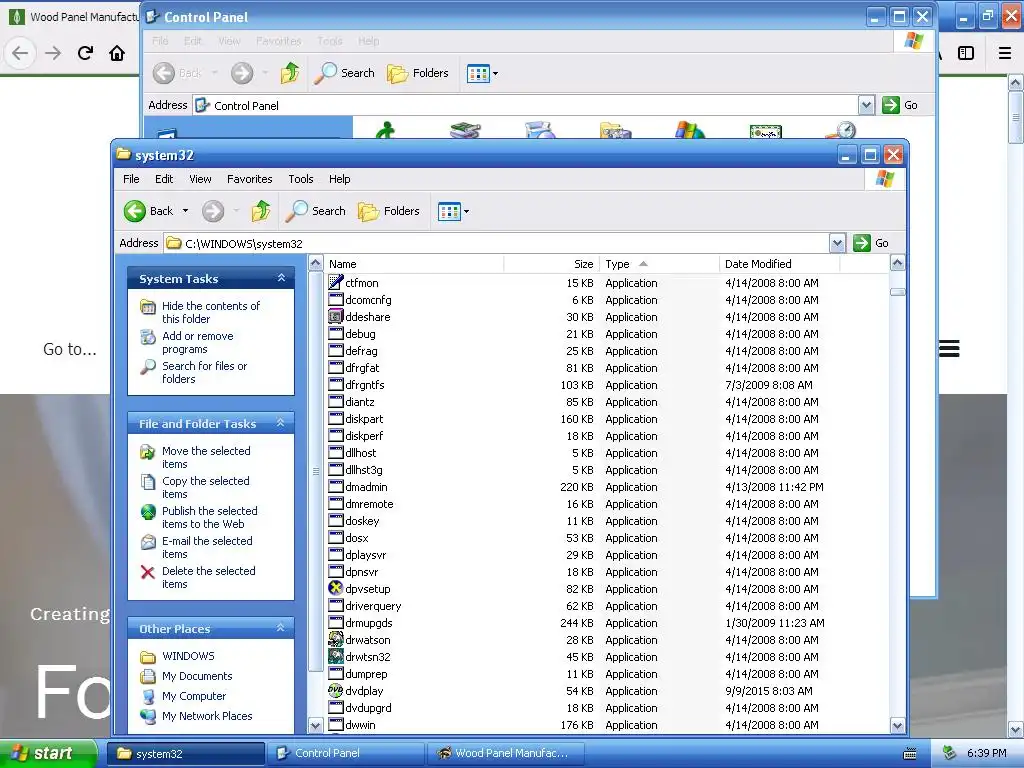Click Go button in system32 address bar

coord(872,243)
